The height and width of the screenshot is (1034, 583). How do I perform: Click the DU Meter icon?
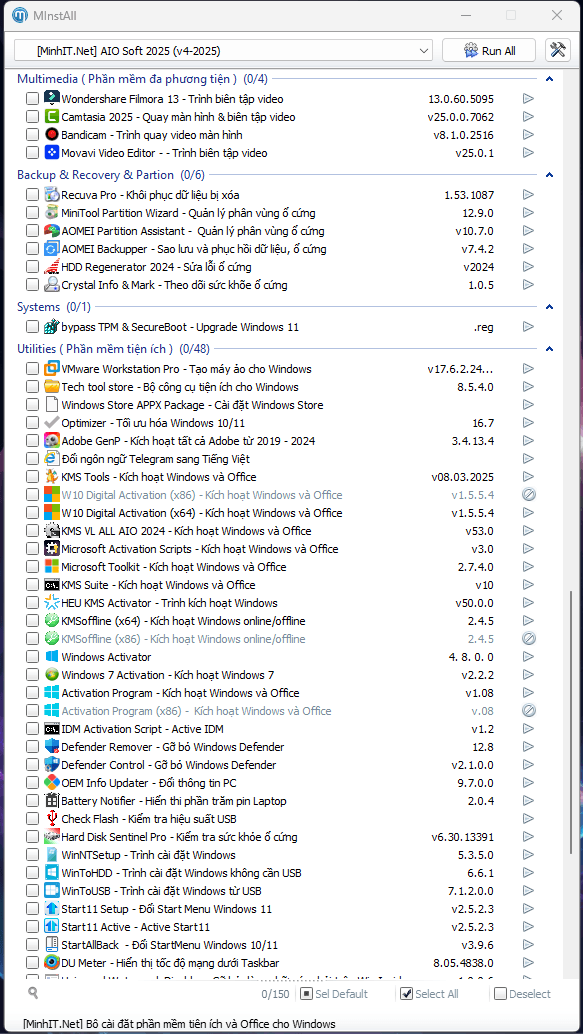(51, 963)
